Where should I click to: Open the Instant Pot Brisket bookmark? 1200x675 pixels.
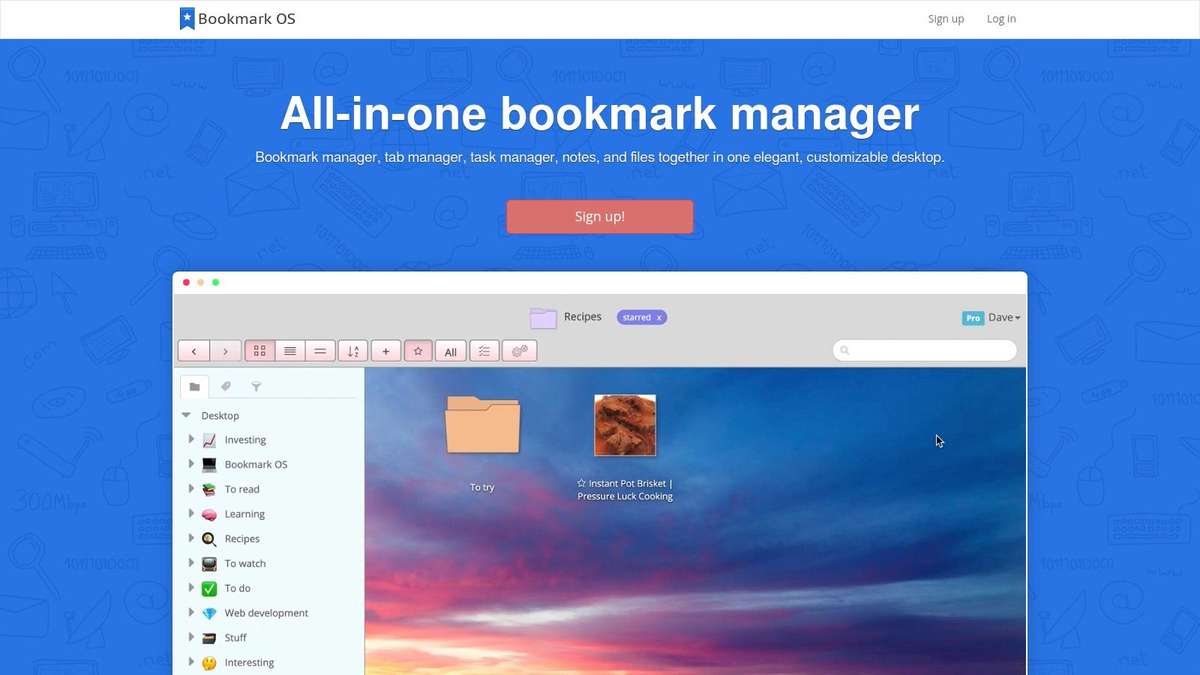[x=624, y=424]
